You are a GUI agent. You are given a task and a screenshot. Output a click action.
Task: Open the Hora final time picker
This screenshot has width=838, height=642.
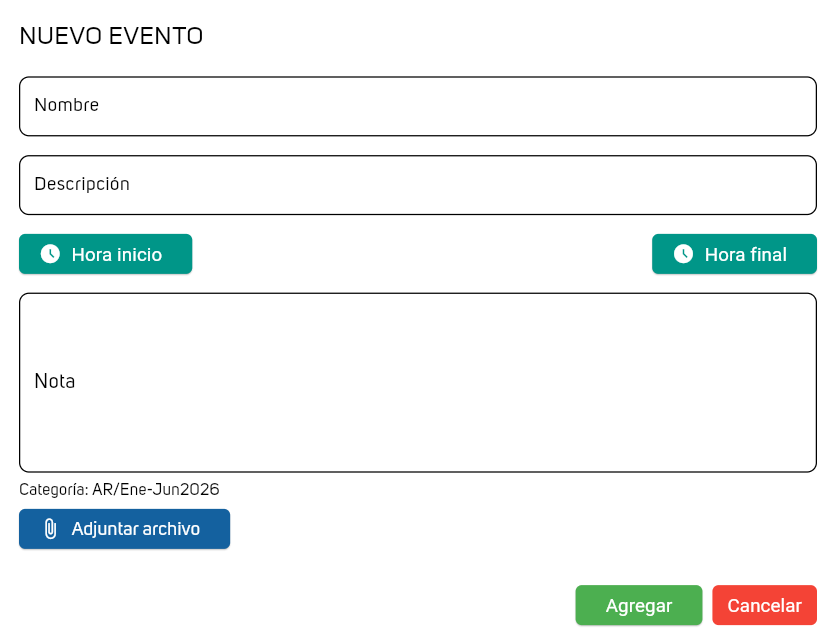click(734, 254)
